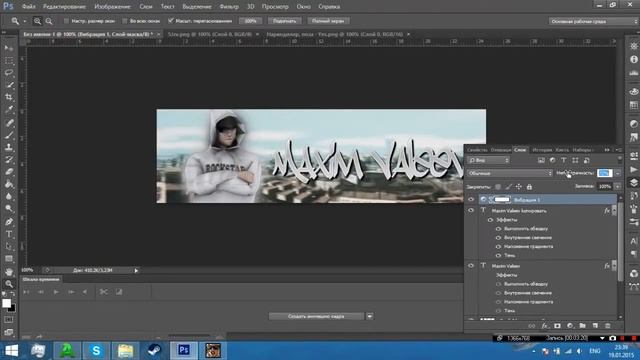640x360 pixels.
Task: Click the foreground color swatch
Action: click(6, 303)
